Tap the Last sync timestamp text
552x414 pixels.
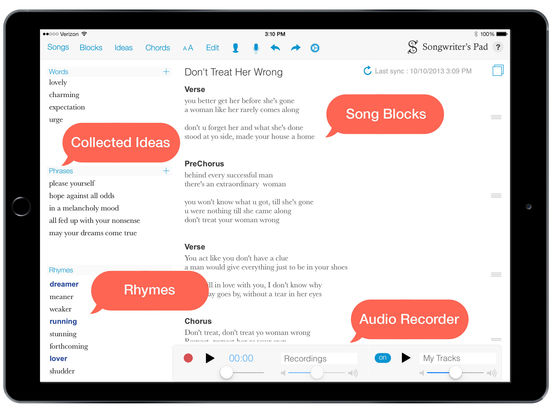coord(423,71)
